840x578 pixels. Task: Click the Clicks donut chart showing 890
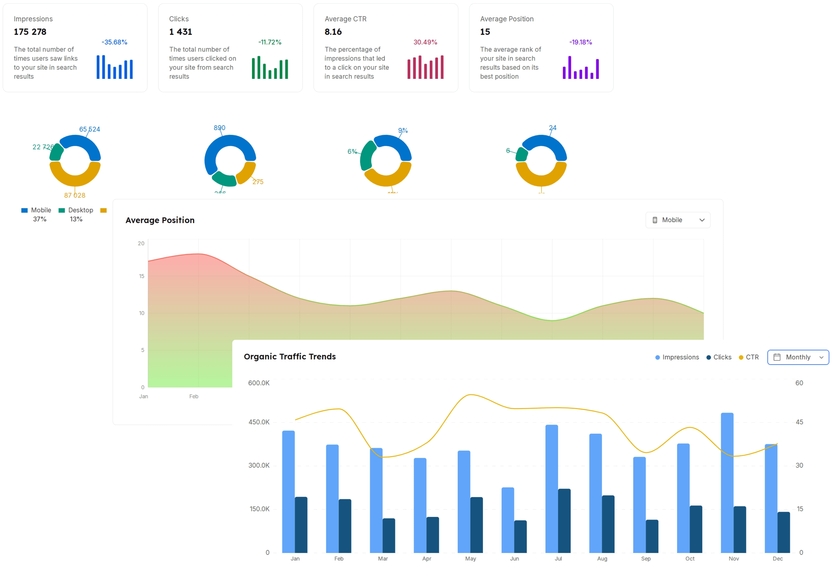tap(230, 160)
